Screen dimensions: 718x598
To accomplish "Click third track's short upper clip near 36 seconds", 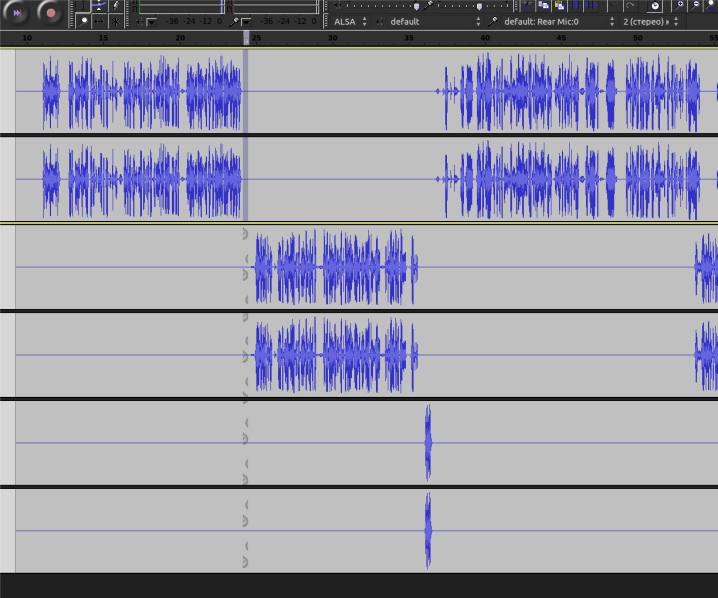I will (x=428, y=442).
